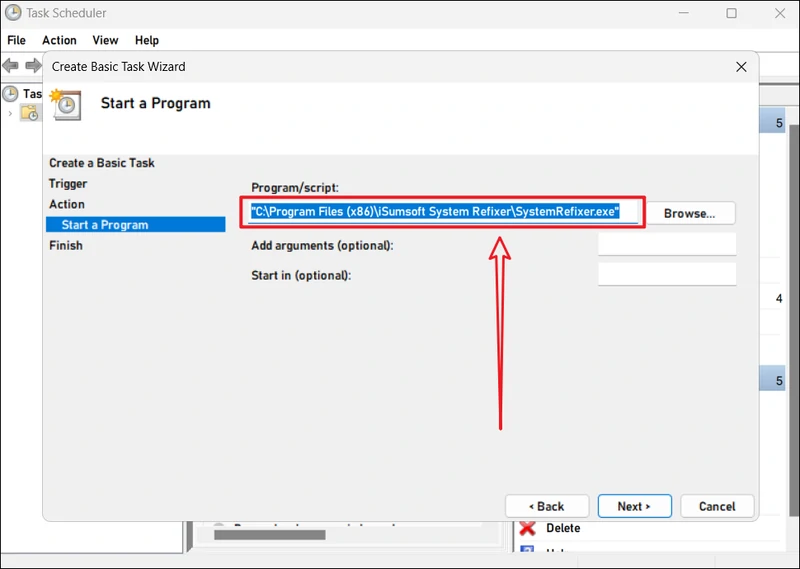Click the Browse... button
Image resolution: width=800 pixels, height=569 pixels.
(689, 213)
